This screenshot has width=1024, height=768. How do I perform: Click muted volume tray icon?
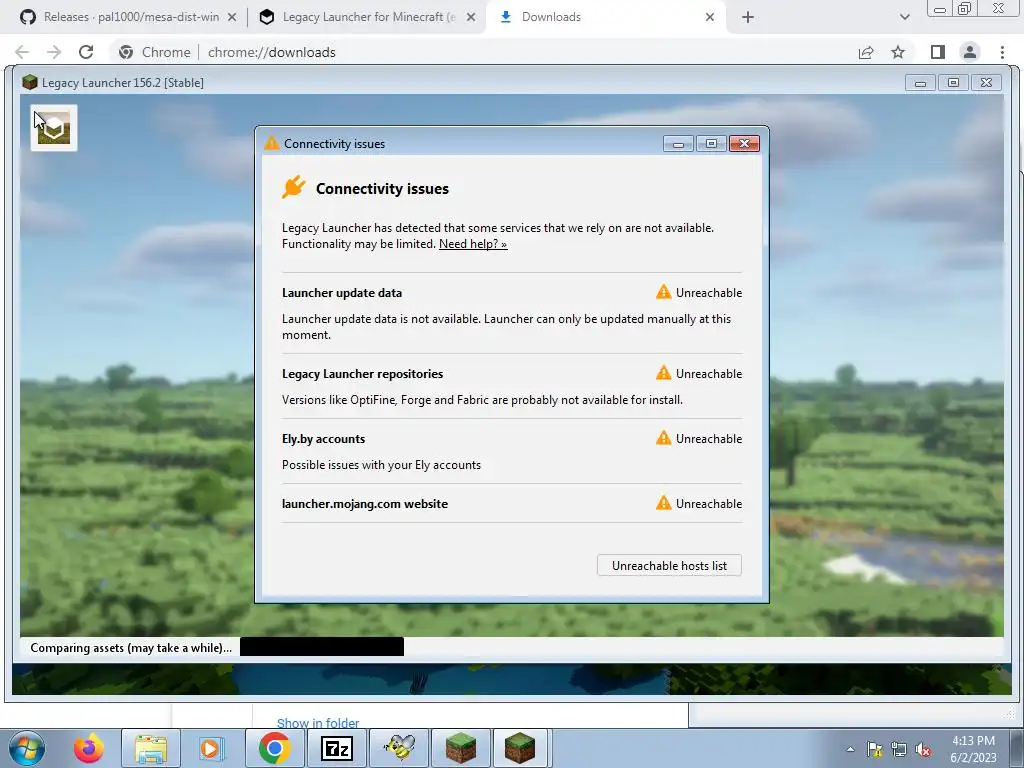click(x=923, y=749)
